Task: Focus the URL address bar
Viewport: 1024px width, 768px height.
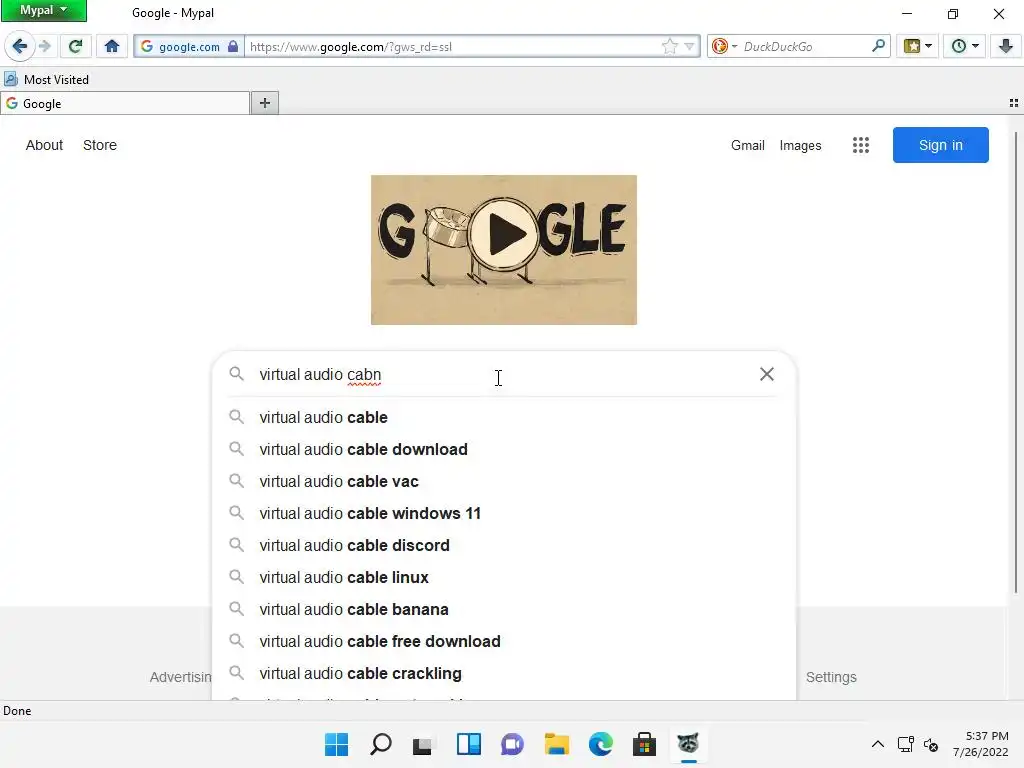Action: (453, 46)
